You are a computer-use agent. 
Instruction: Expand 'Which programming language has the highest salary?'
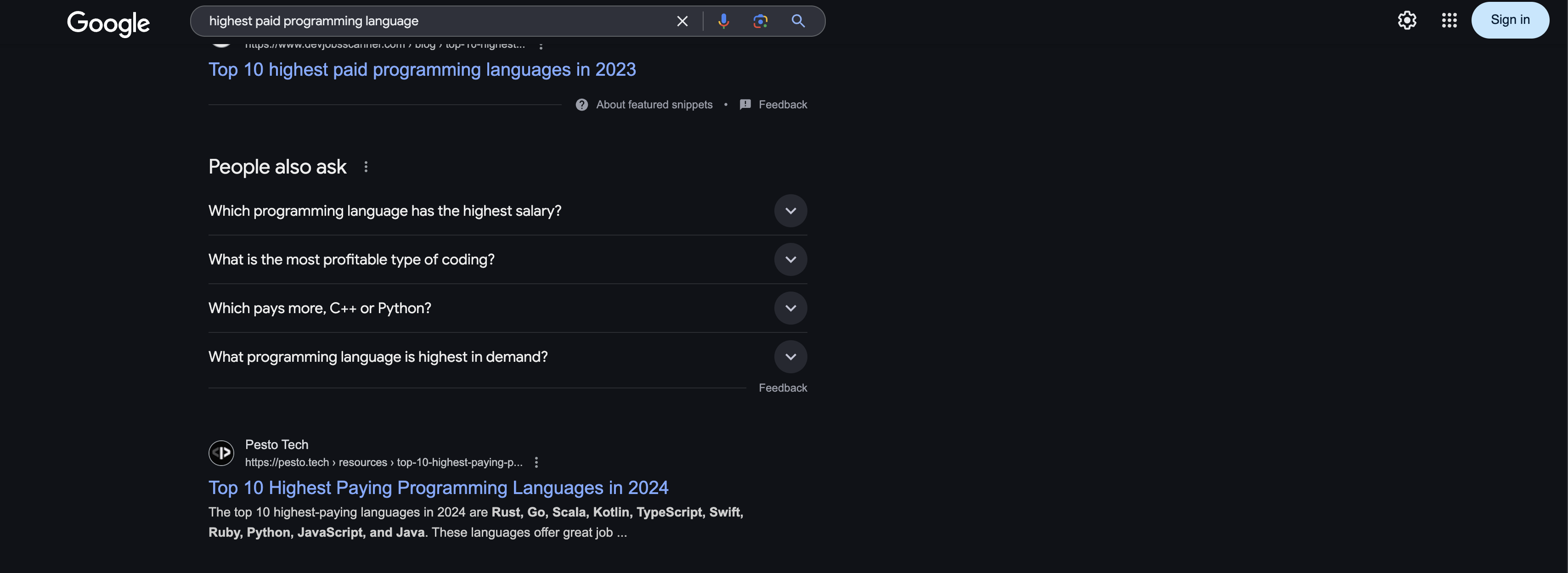[790, 210]
